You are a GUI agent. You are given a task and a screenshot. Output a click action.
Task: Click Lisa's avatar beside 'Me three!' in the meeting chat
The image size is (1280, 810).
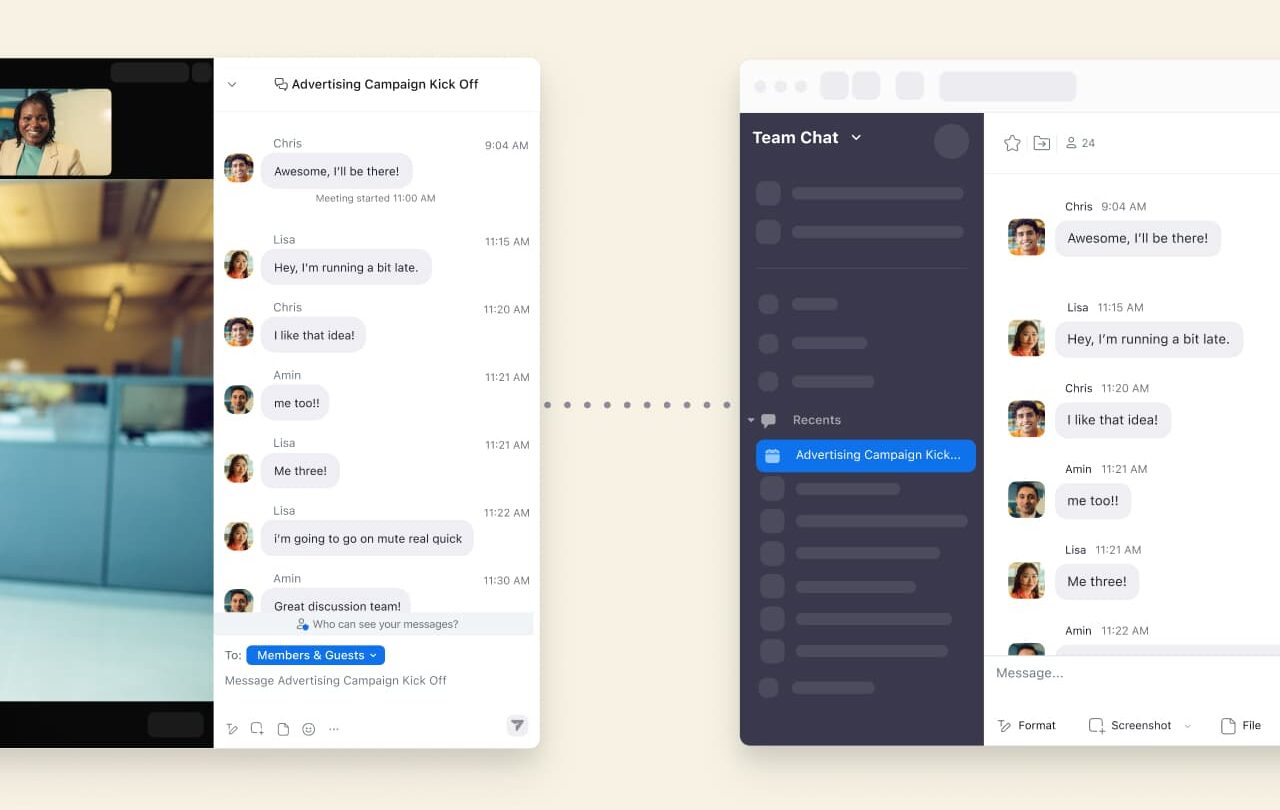(x=239, y=468)
